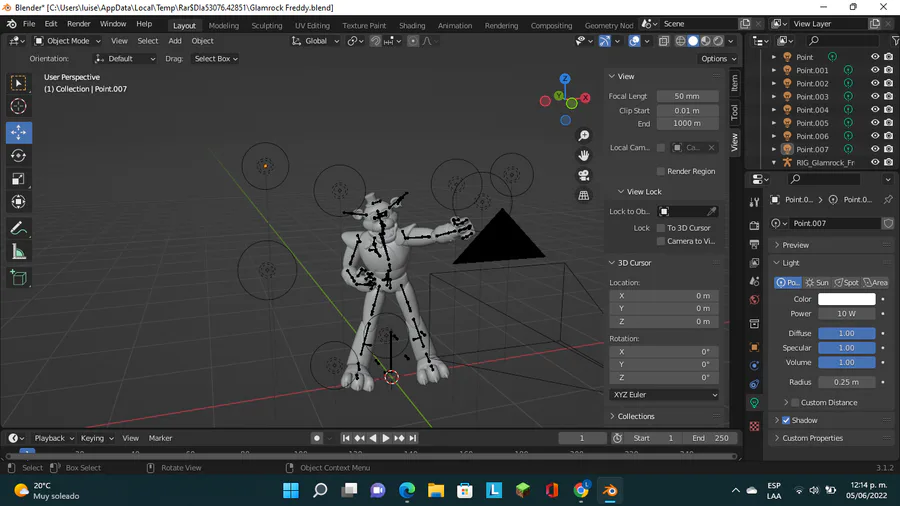This screenshot has width=900, height=506.
Task: Open the Tool properties tab icon
Action: coord(754,202)
